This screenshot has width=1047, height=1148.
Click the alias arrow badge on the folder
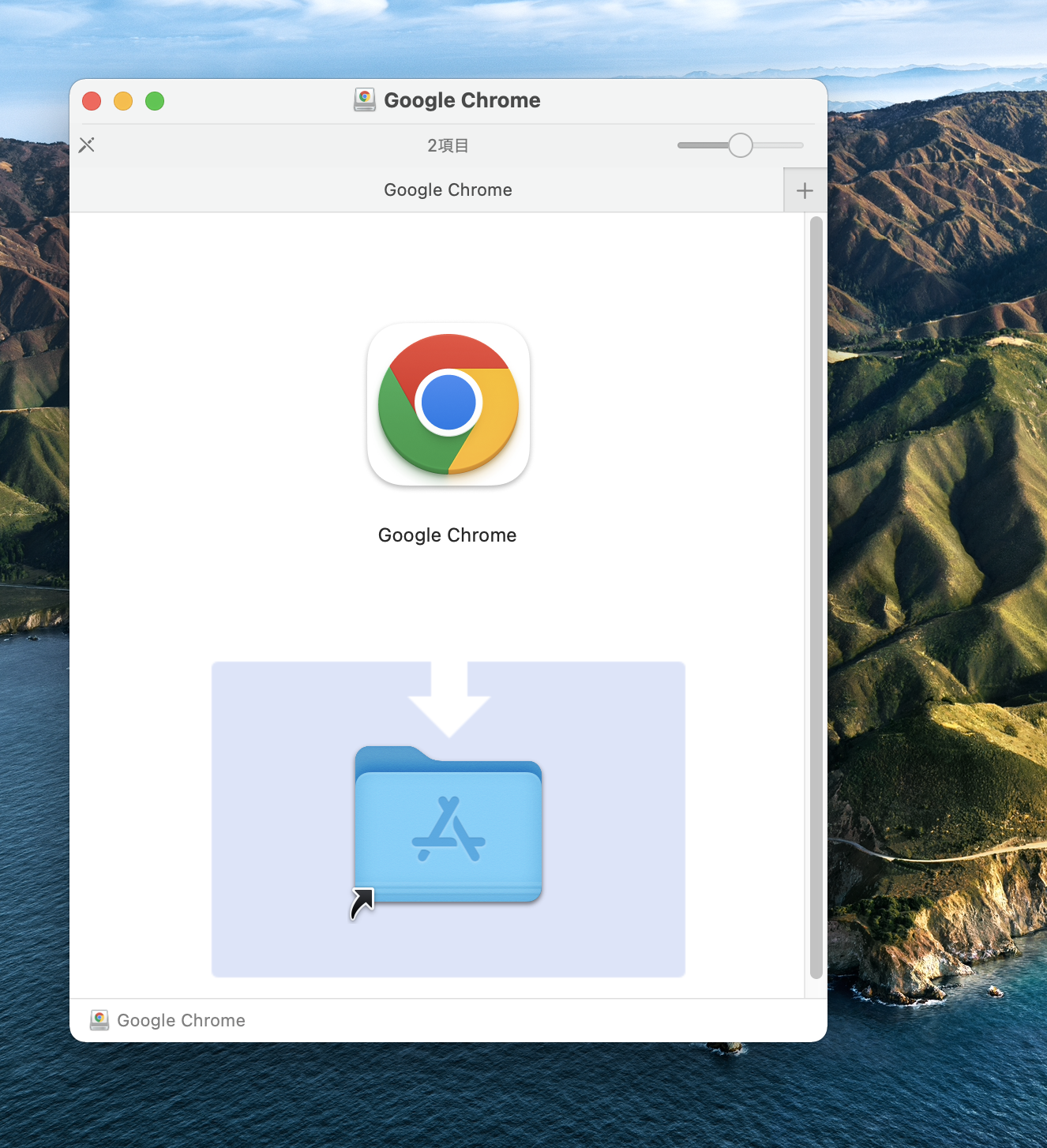(362, 903)
